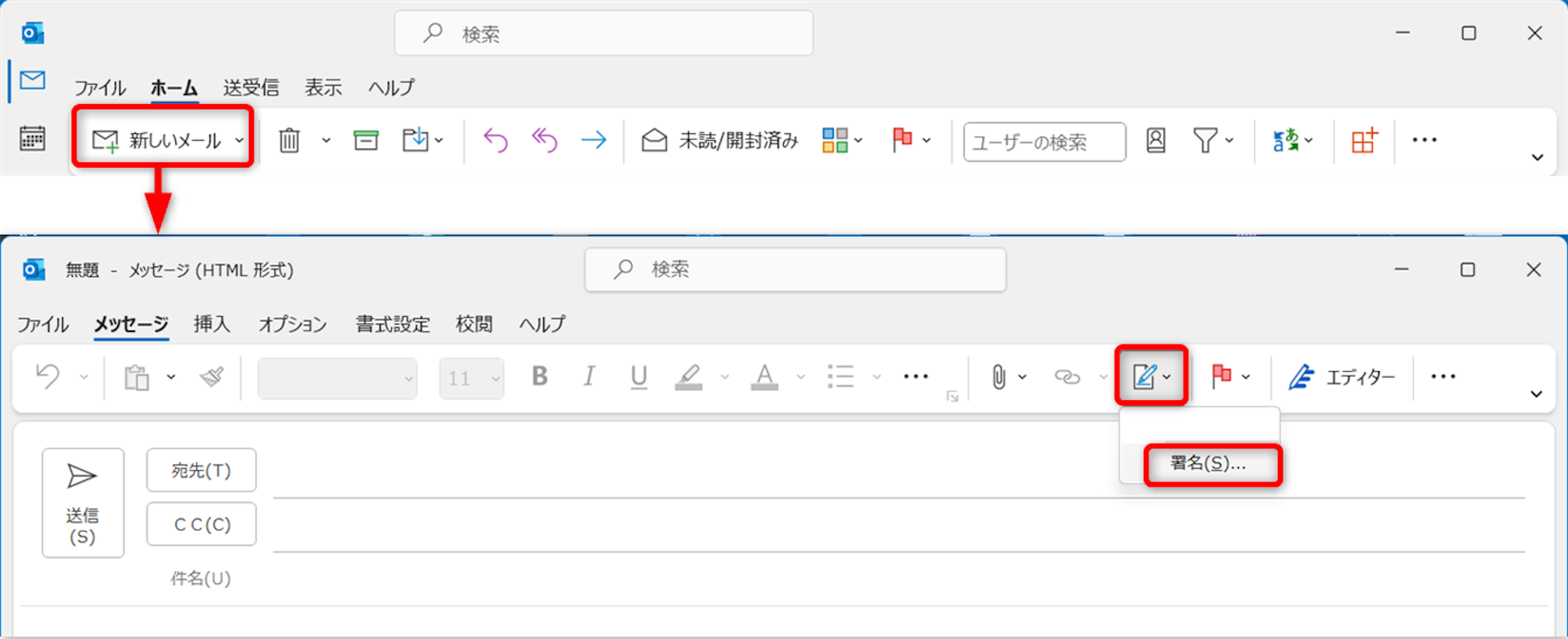The image size is (1568, 639).
Task: Click the Reply All double-arrow icon
Action: [544, 140]
